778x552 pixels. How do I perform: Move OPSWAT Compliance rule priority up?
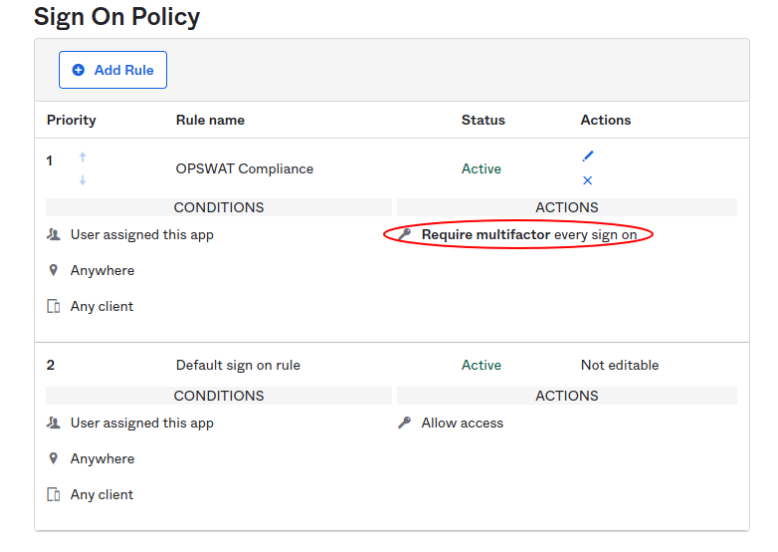(x=83, y=157)
